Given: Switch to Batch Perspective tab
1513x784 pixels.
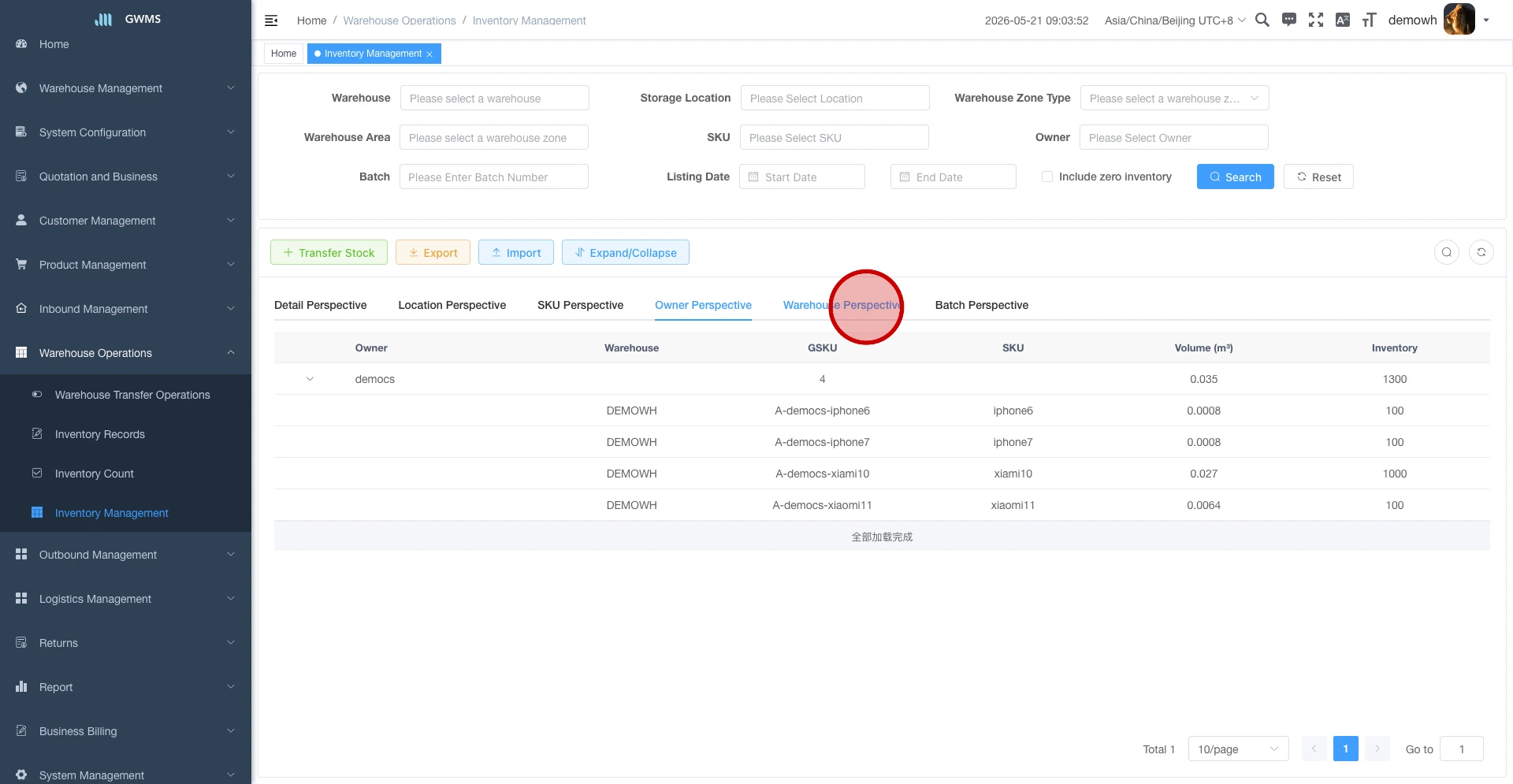Looking at the screenshot, I should pos(981,305).
